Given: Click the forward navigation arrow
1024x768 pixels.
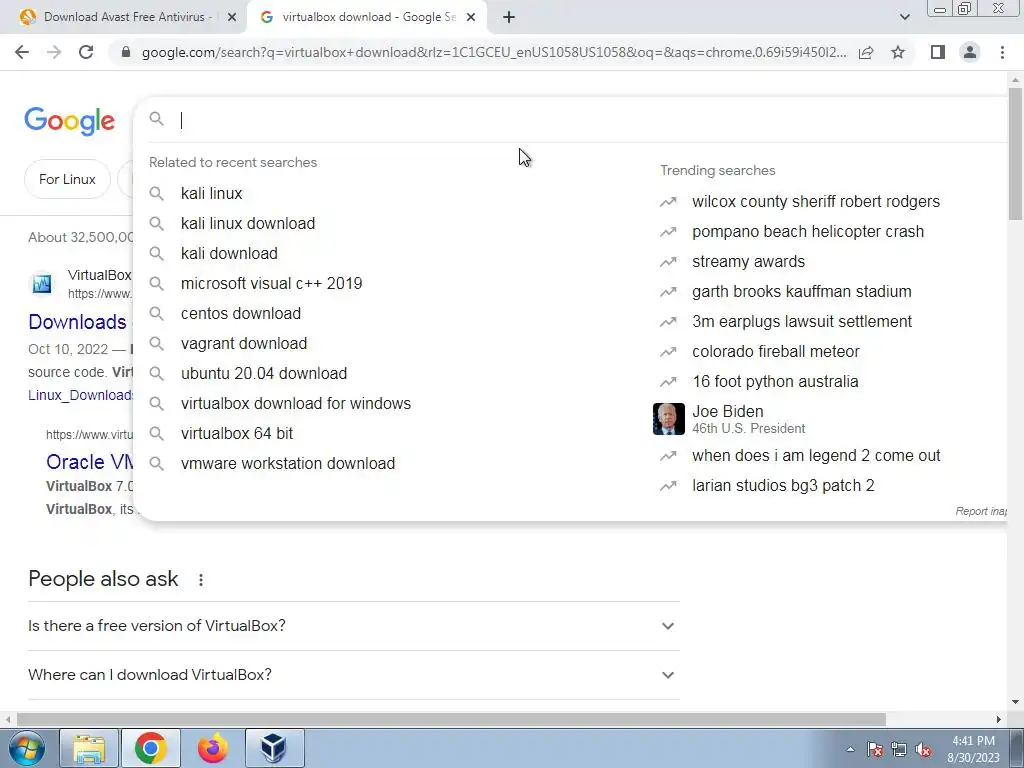Looking at the screenshot, I should click(54, 52).
